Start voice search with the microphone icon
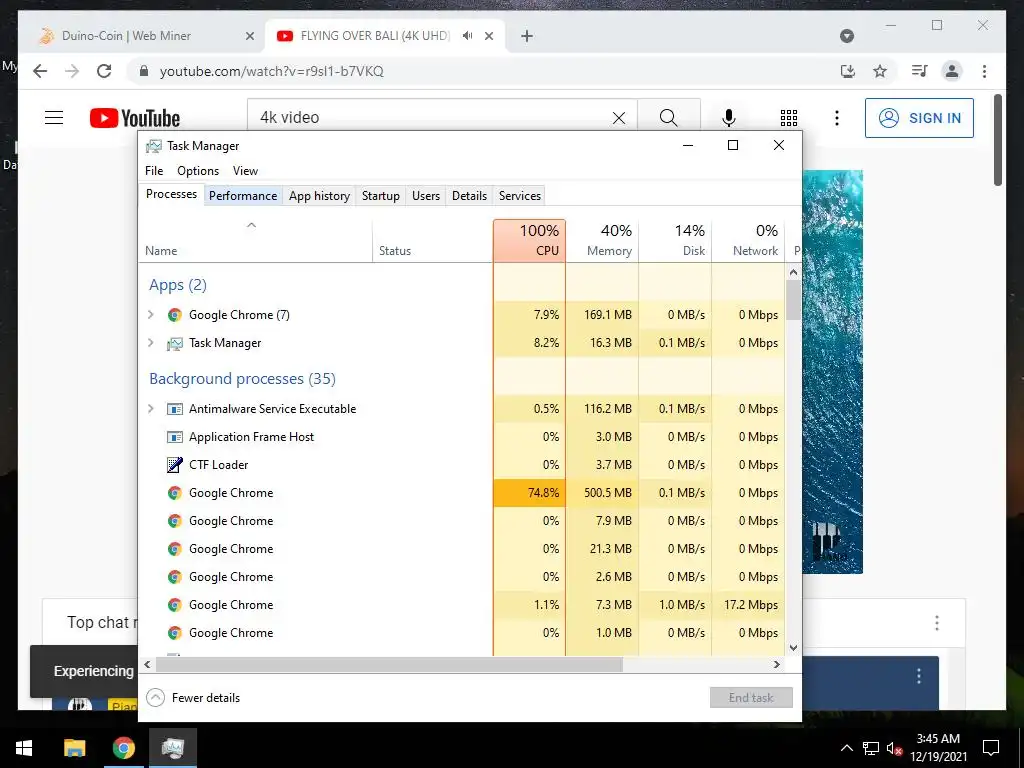 tap(729, 118)
